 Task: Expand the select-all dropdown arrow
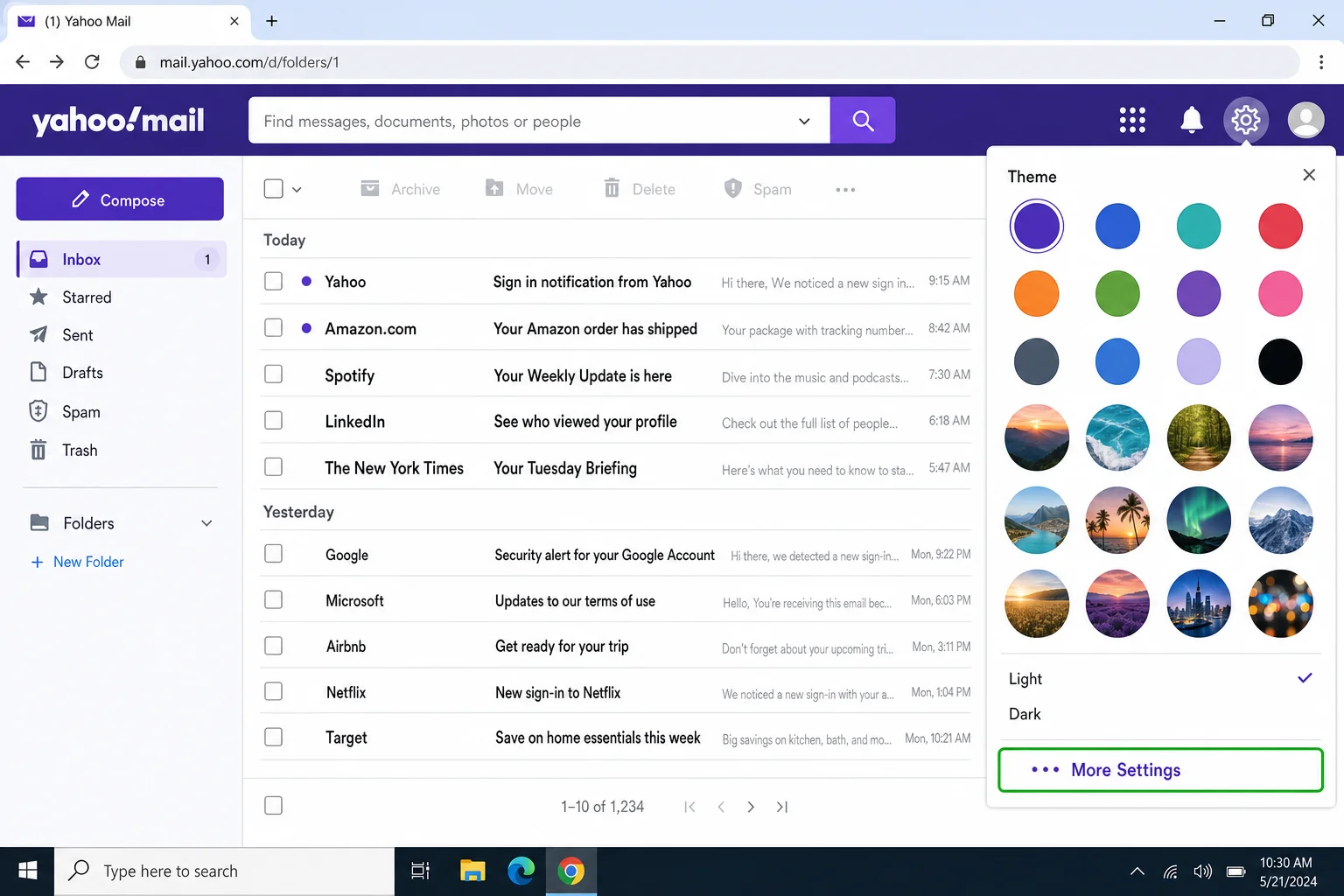[297, 190]
